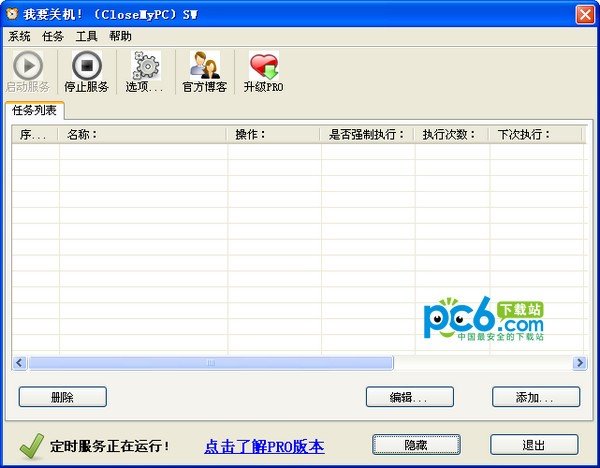Click the 退出 exit button
This screenshot has width=600, height=468.
(x=534, y=444)
